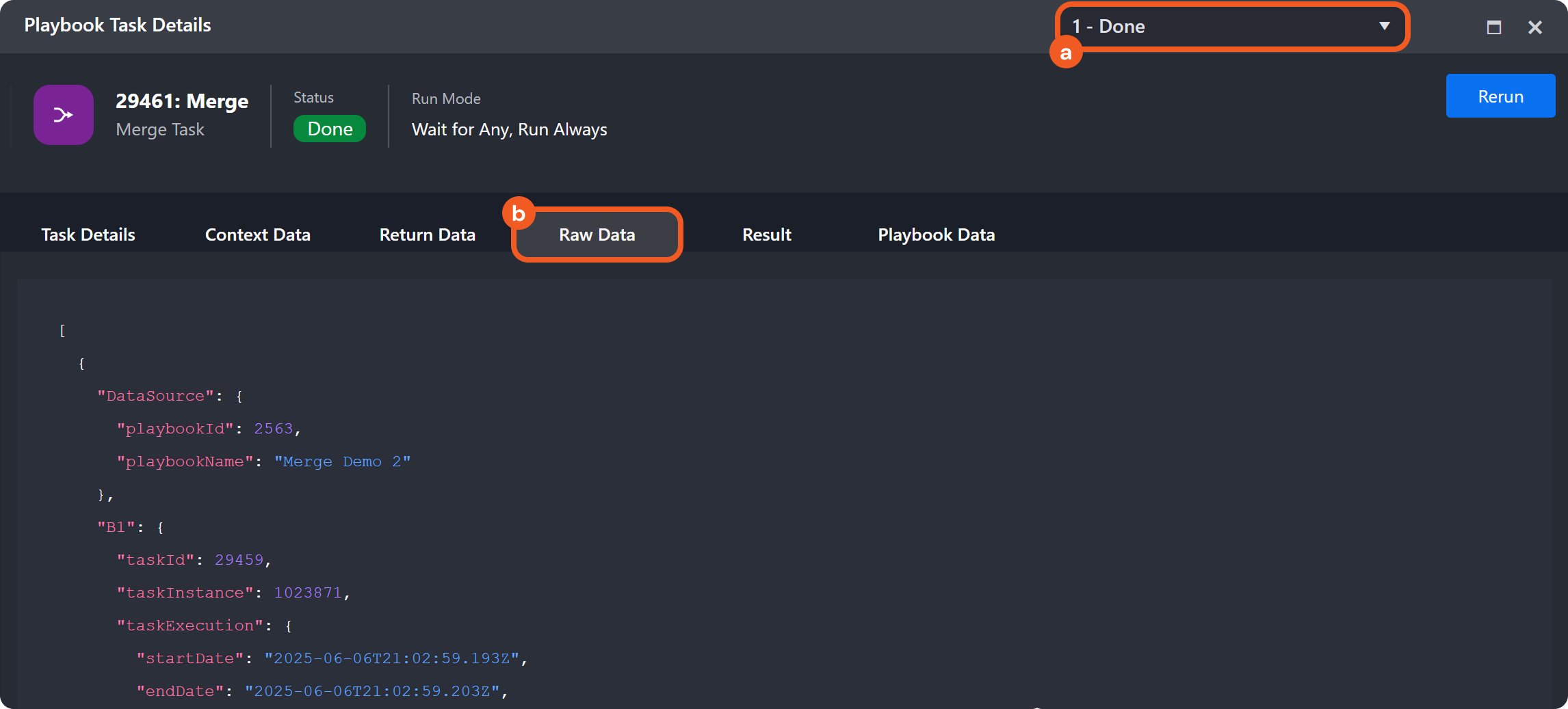Screen dimensions: 1568x709
Task: Click the "29461: Merge" task title
Action: (x=182, y=101)
